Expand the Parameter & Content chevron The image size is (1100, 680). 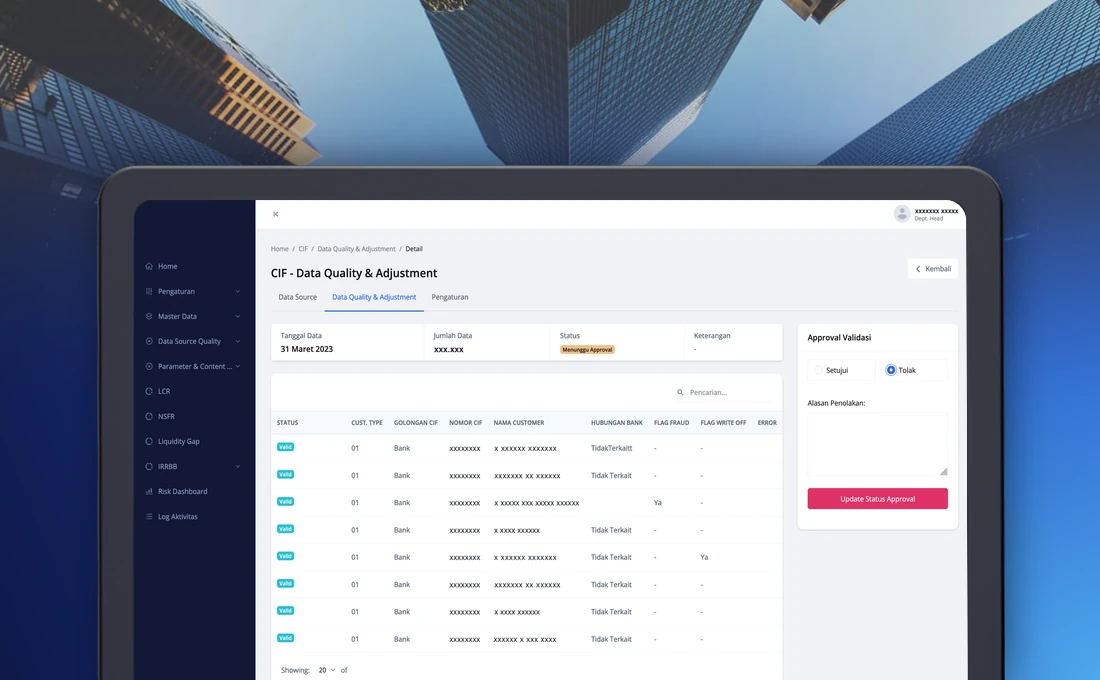[x=238, y=366]
